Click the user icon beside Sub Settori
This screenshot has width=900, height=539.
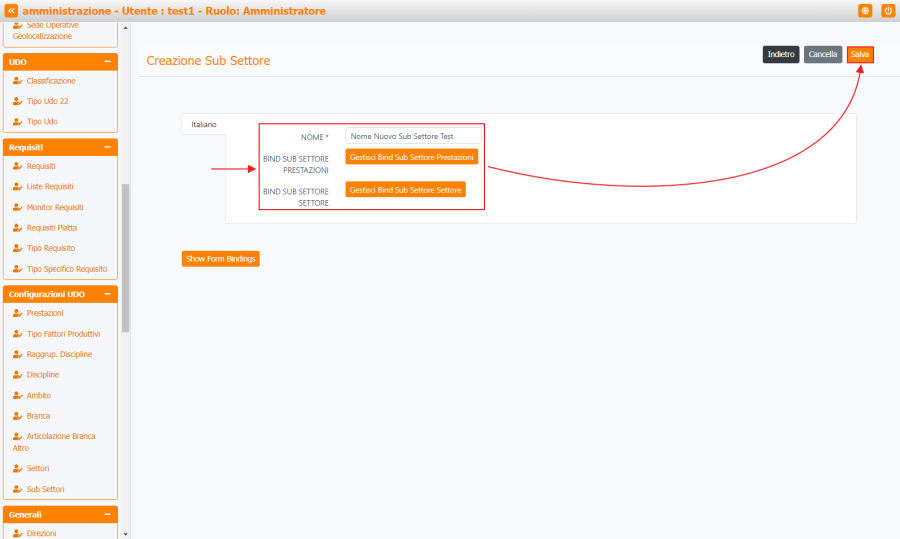[17, 489]
